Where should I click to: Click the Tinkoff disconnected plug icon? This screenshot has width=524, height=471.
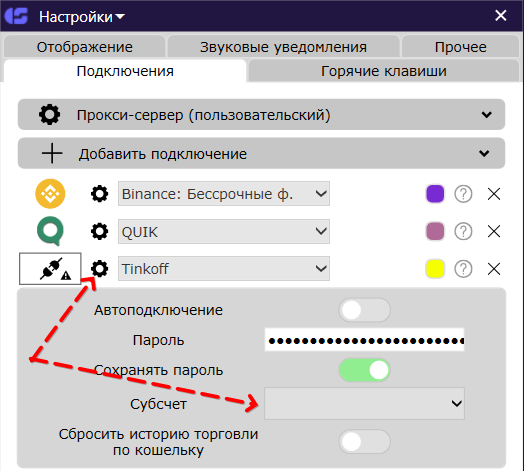tap(50, 269)
